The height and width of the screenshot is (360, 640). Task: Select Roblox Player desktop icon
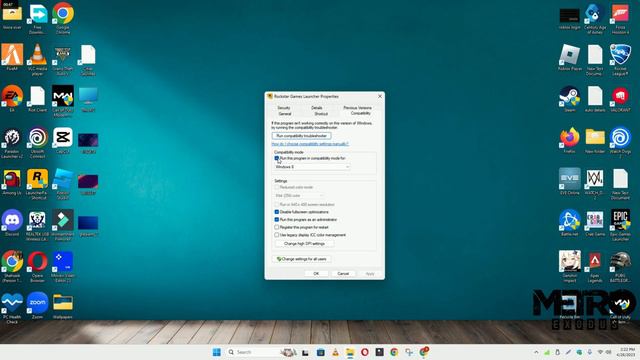coord(569,57)
